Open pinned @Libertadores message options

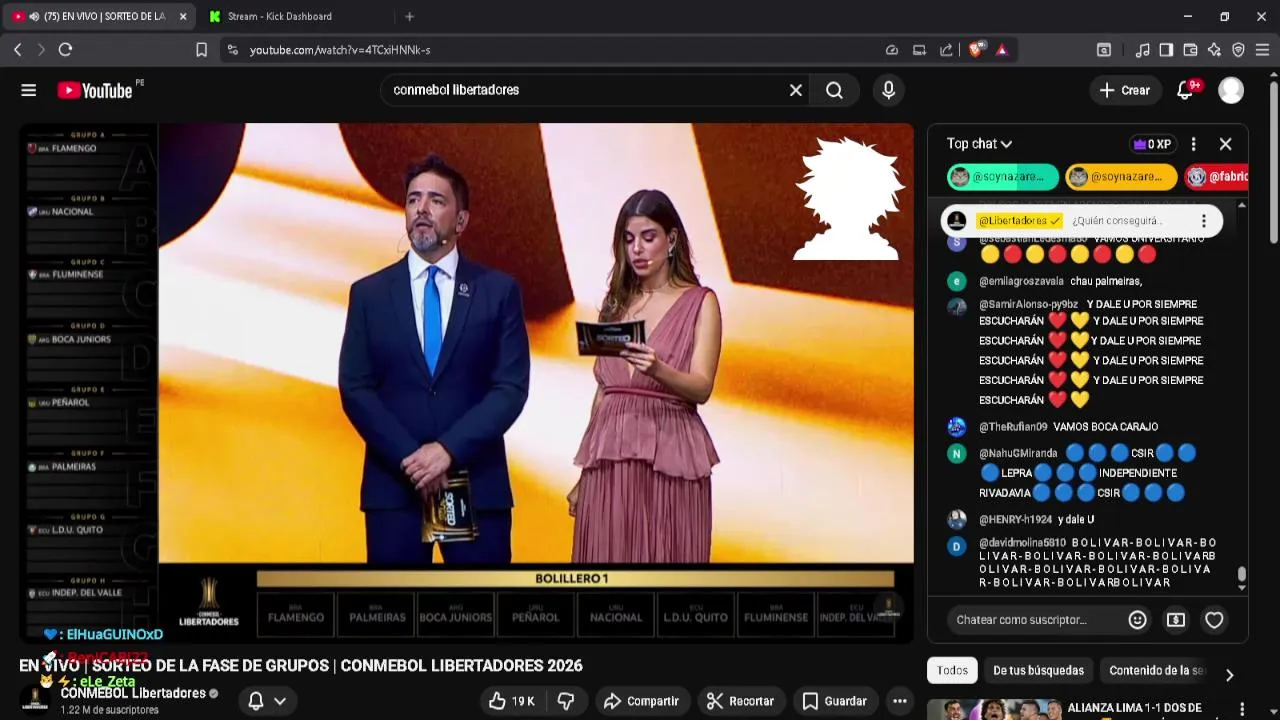pos(1204,221)
